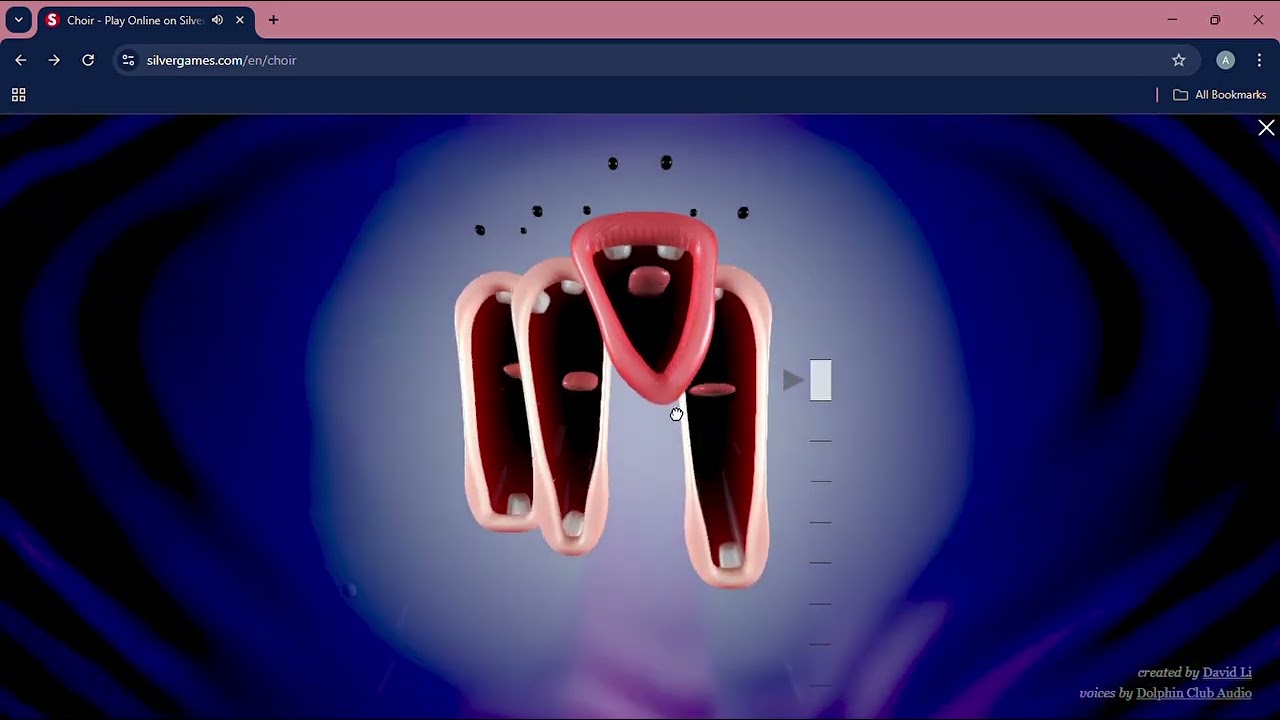Open the apps grid shortcut

[18, 95]
